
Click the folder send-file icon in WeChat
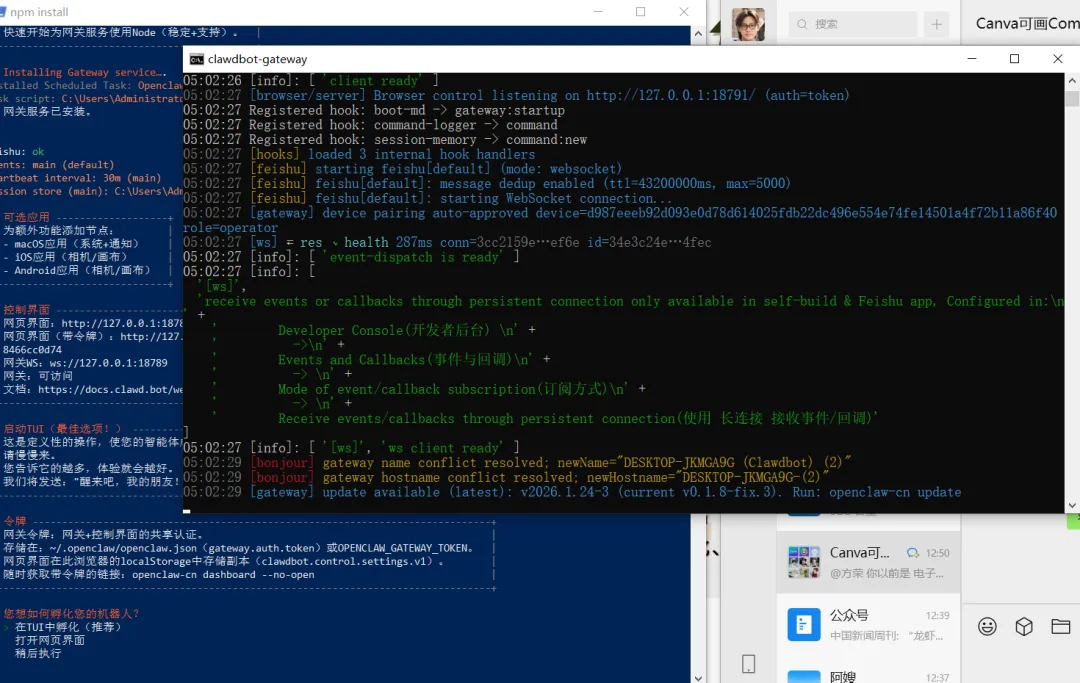click(1061, 627)
